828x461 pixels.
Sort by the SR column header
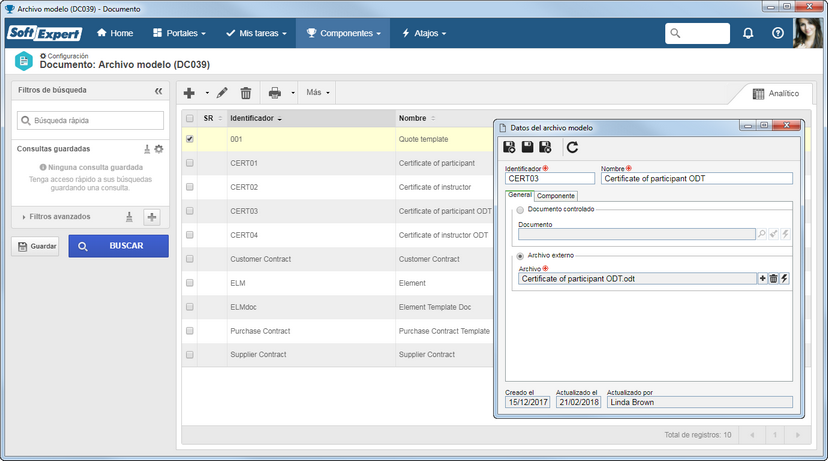point(212,118)
